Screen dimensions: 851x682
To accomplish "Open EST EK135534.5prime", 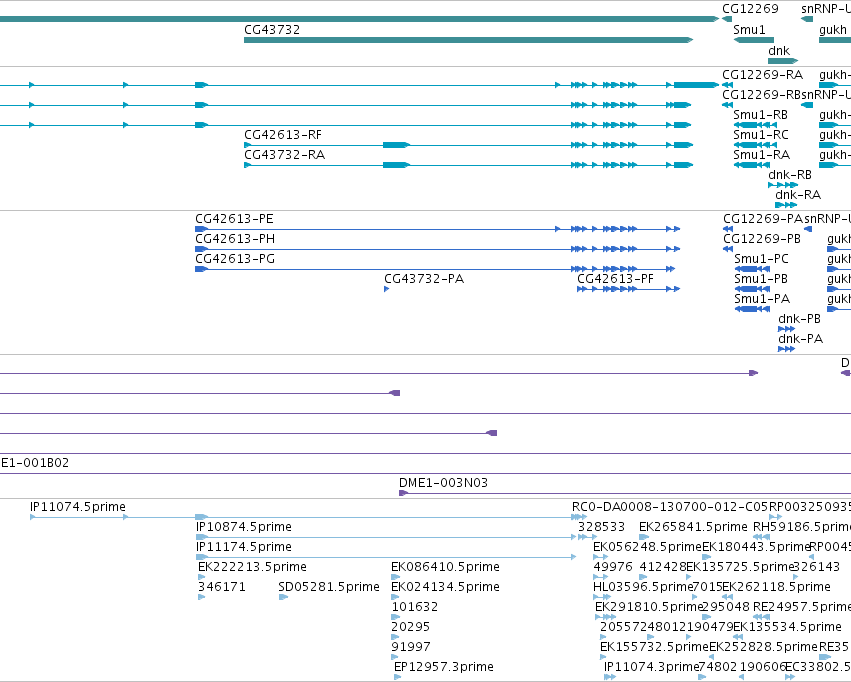I will point(788,627).
